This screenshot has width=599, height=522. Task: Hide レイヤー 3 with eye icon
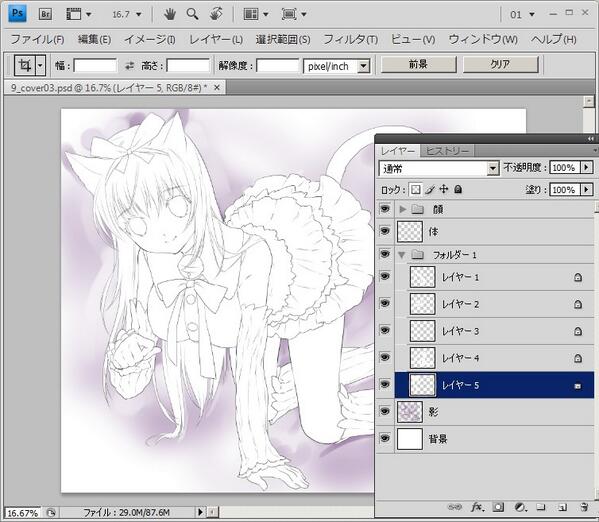tap(385, 330)
